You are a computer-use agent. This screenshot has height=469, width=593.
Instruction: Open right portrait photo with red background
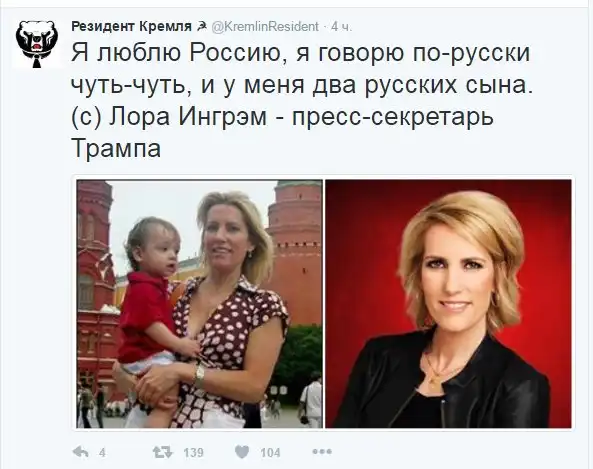(x=449, y=304)
